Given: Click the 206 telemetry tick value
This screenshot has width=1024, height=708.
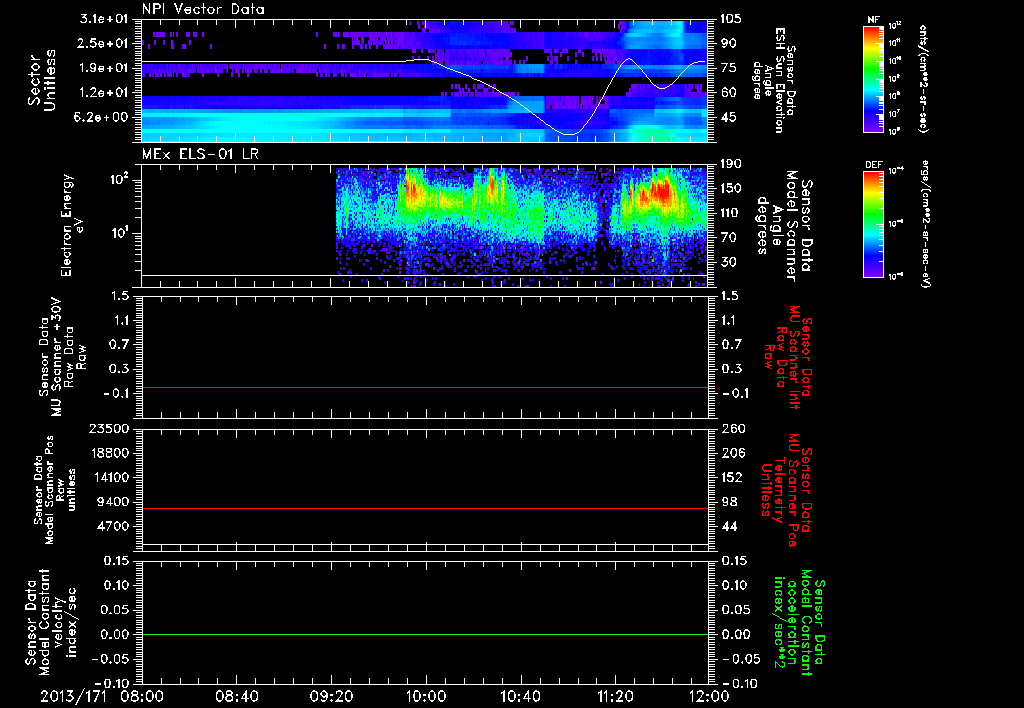Looking at the screenshot, I should pyautogui.click(x=731, y=453).
